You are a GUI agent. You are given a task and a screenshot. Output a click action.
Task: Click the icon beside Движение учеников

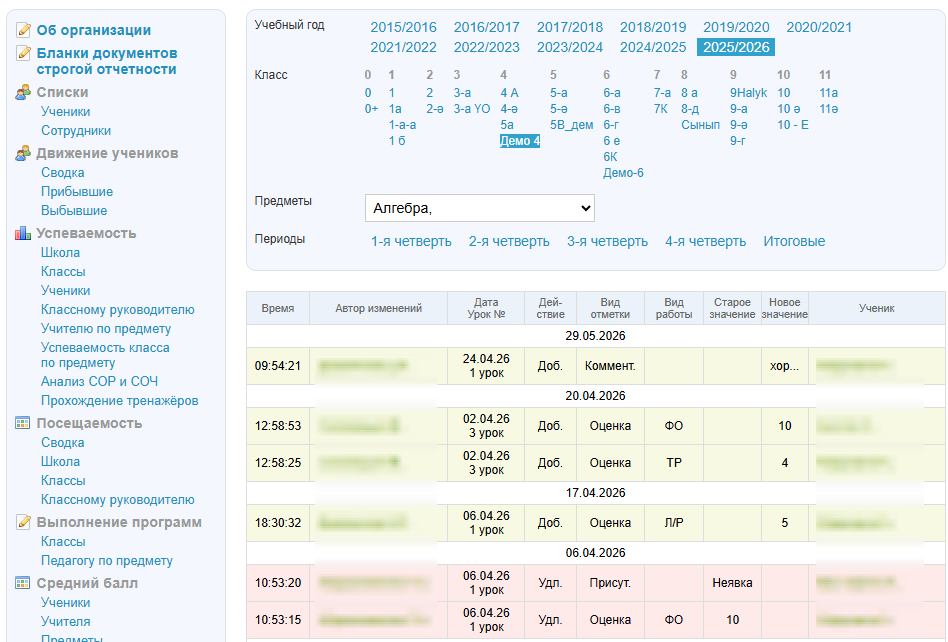[23, 153]
